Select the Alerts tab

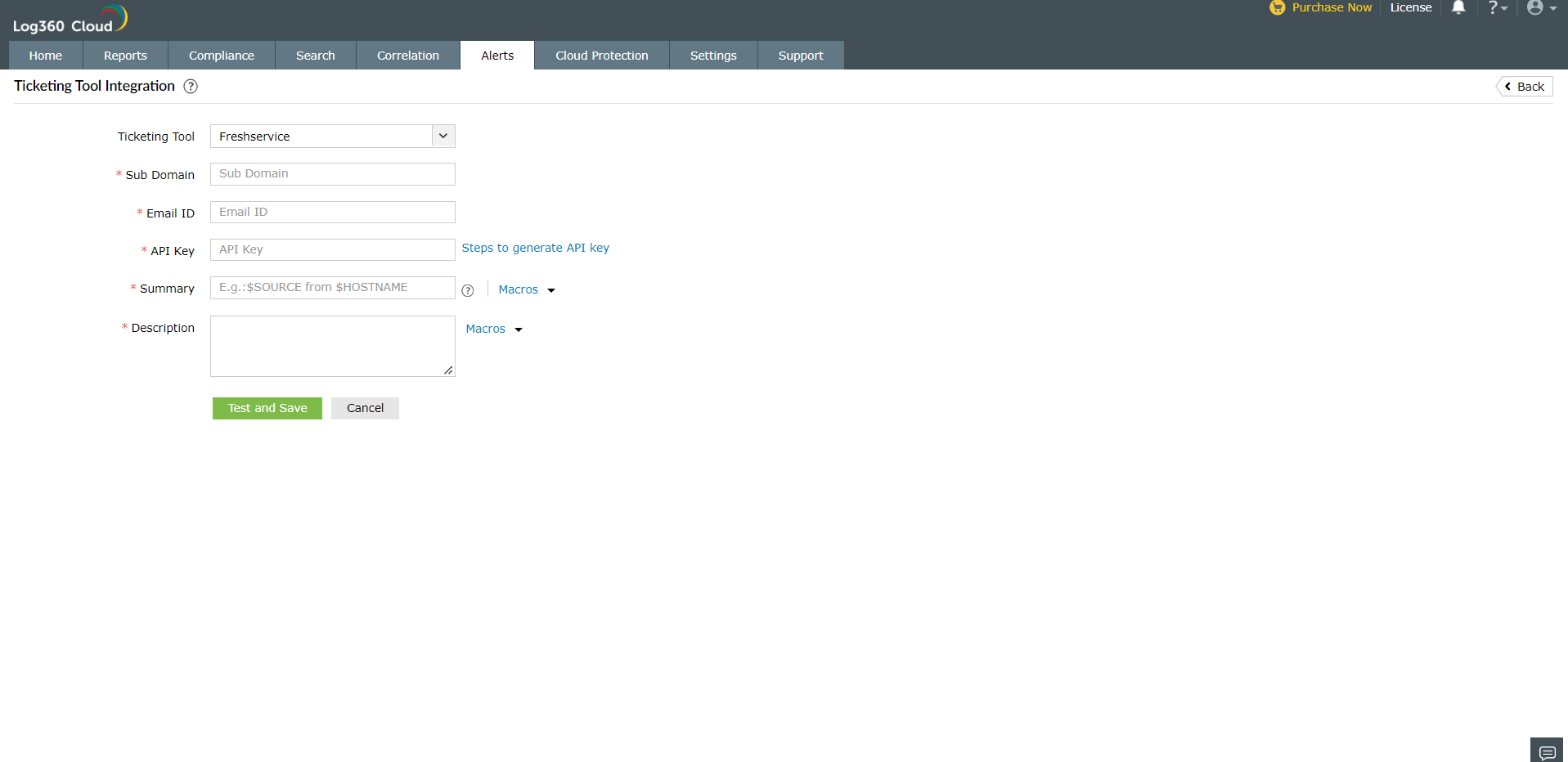(497, 56)
